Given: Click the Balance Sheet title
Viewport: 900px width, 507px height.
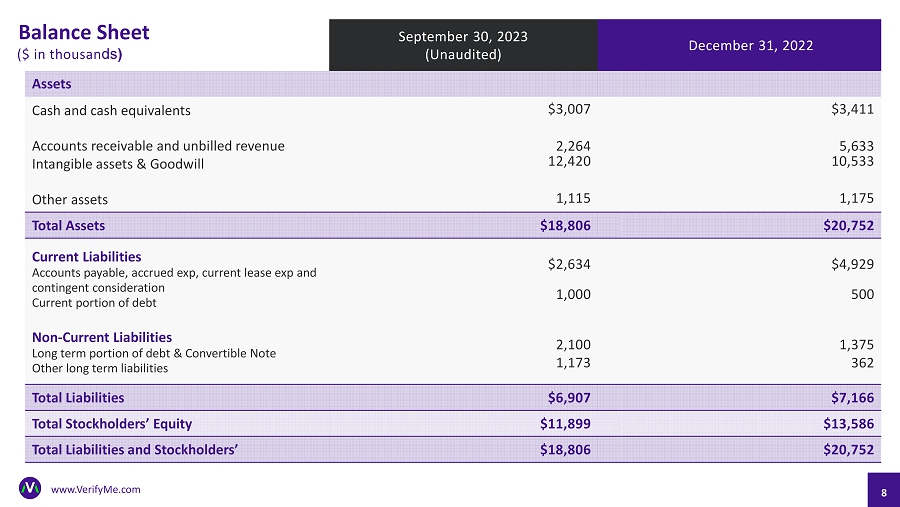Looking at the screenshot, I should tap(84, 32).
